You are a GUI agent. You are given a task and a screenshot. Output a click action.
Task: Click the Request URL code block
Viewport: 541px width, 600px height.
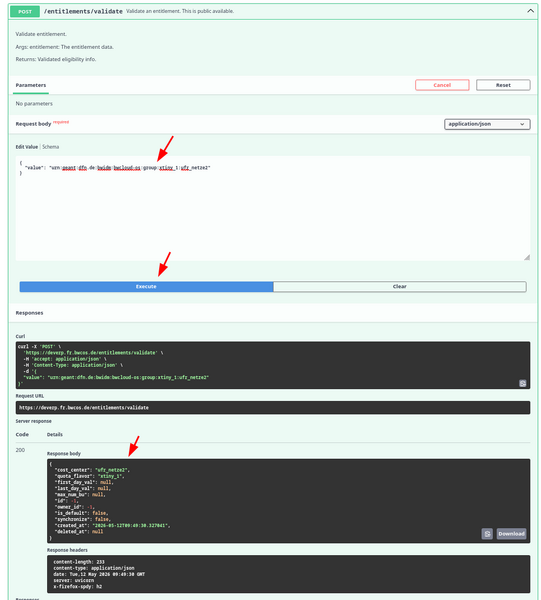pyautogui.click(x=273, y=408)
